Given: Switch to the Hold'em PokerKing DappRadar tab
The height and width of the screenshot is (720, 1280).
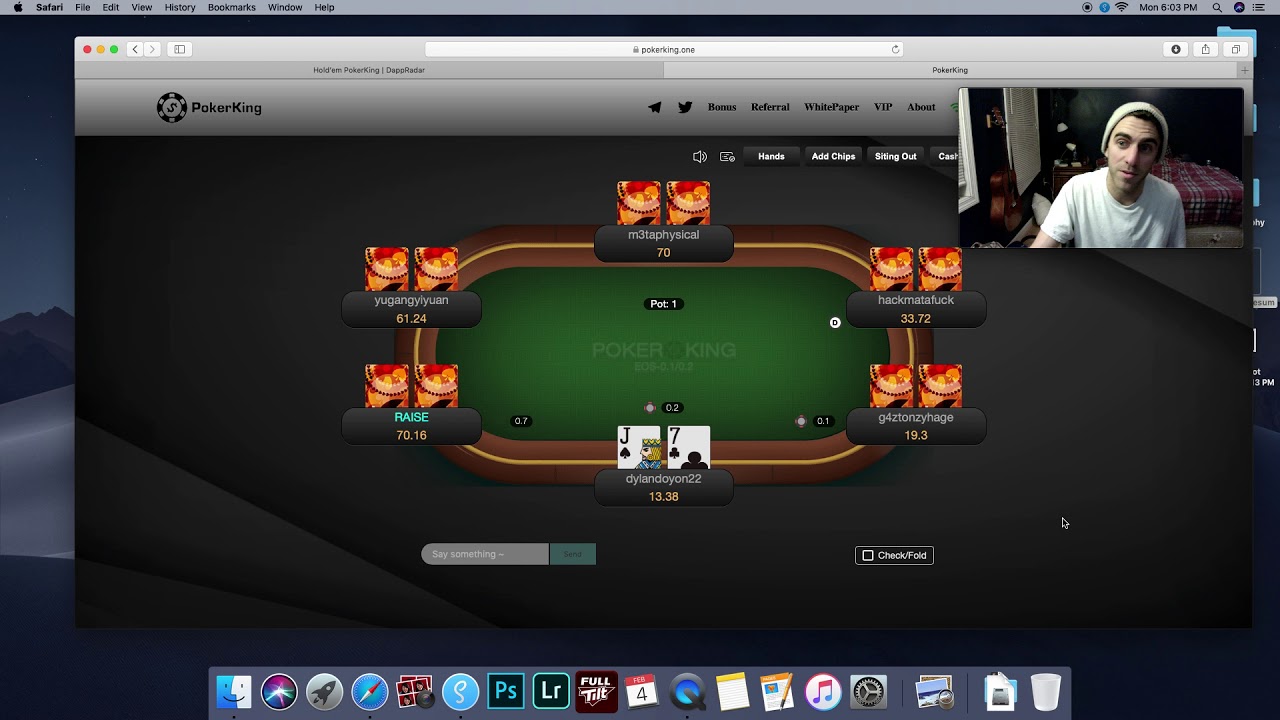Looking at the screenshot, I should coord(369,70).
